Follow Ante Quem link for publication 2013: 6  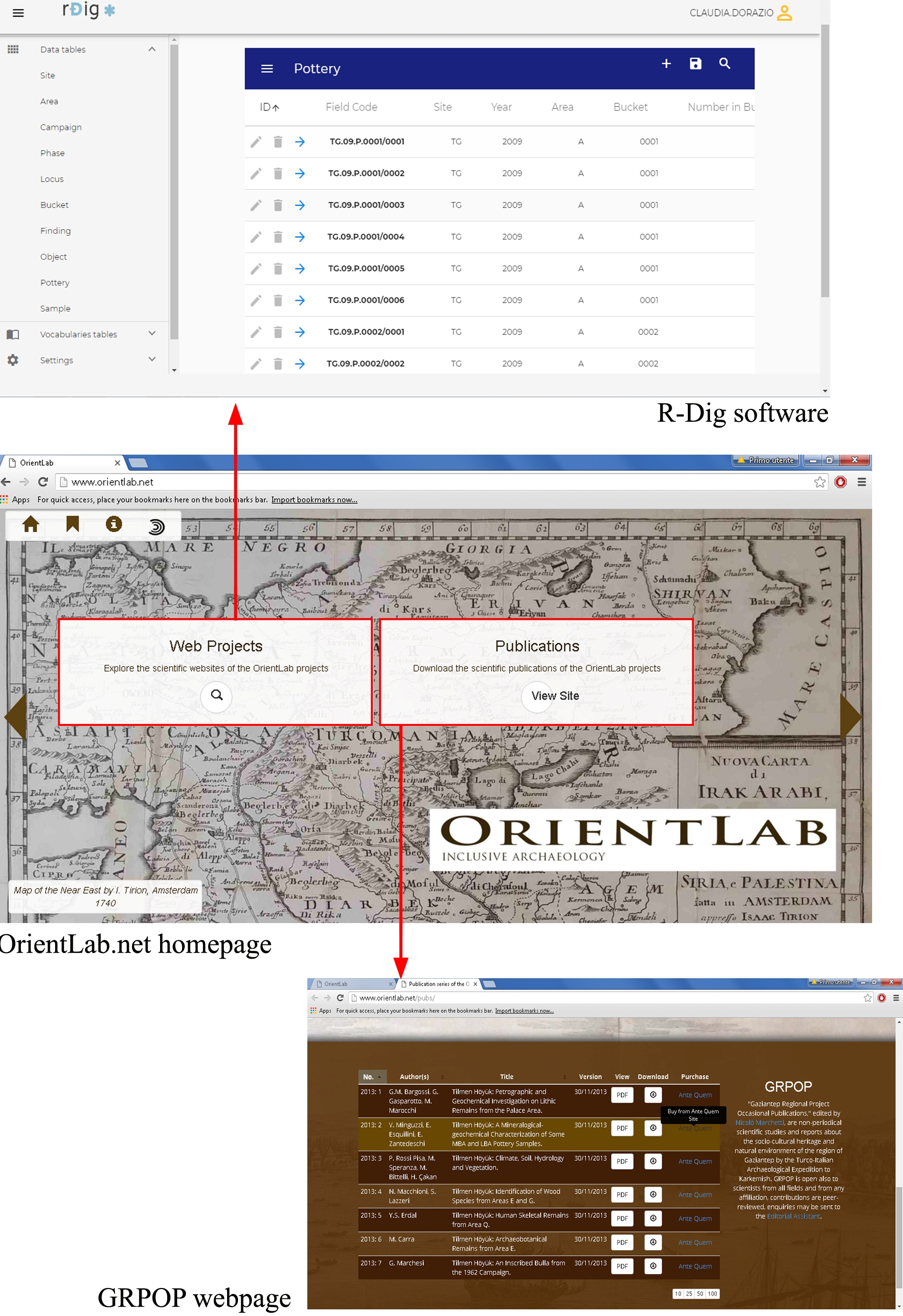click(x=694, y=1242)
